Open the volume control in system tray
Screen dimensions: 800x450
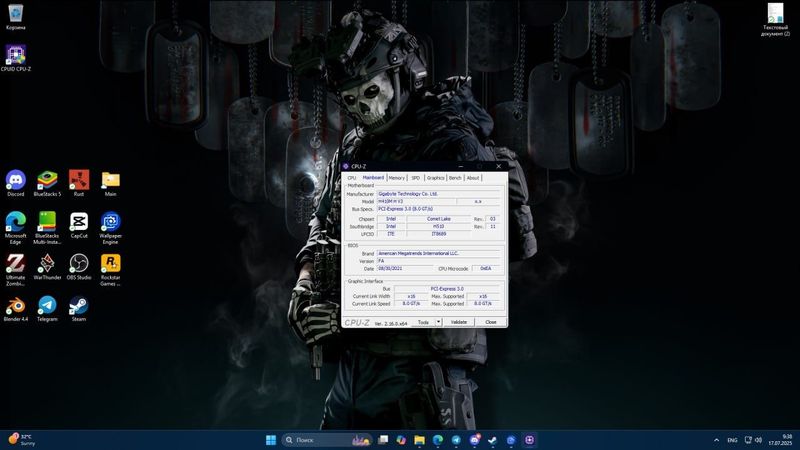click(x=759, y=440)
